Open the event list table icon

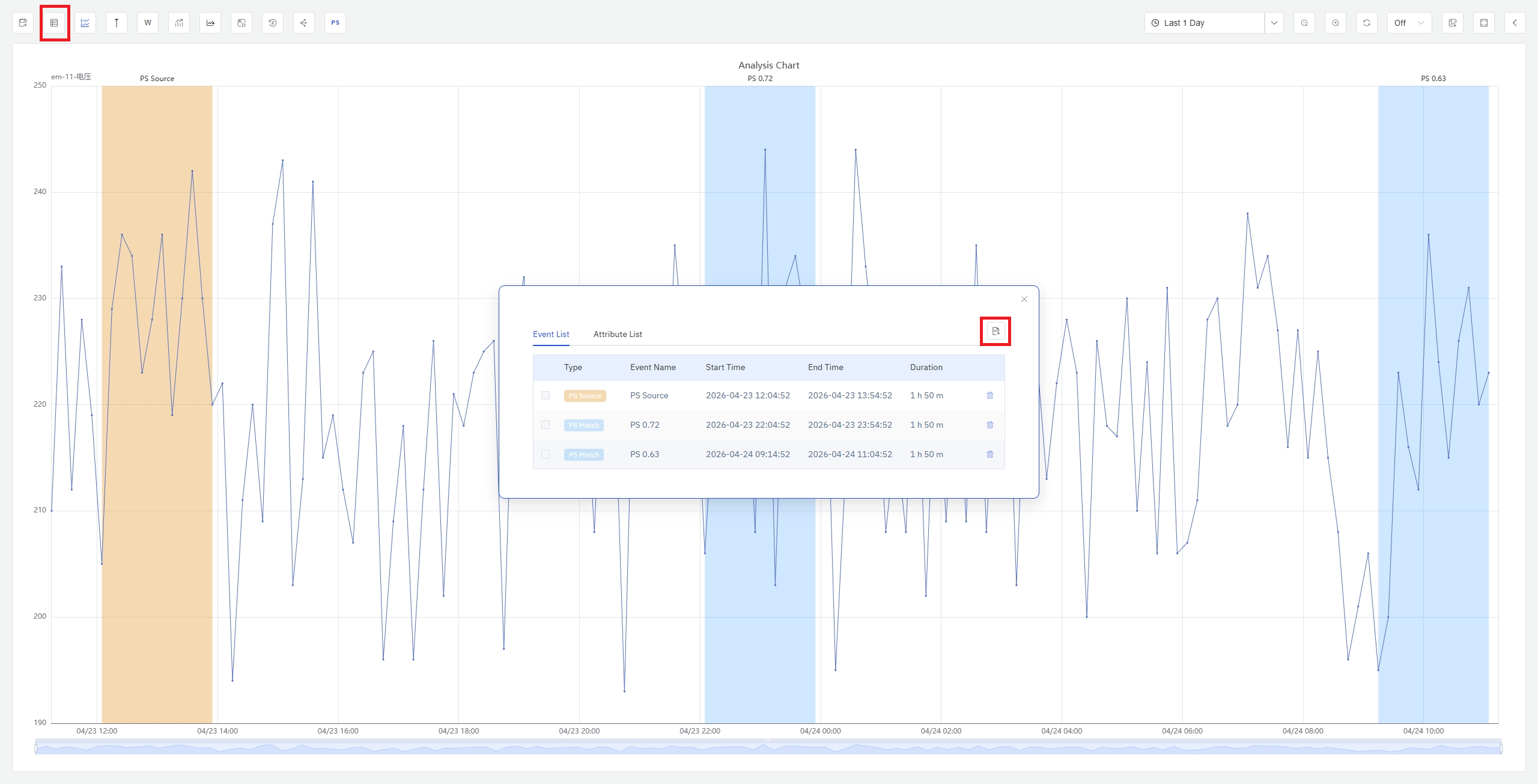[x=54, y=23]
